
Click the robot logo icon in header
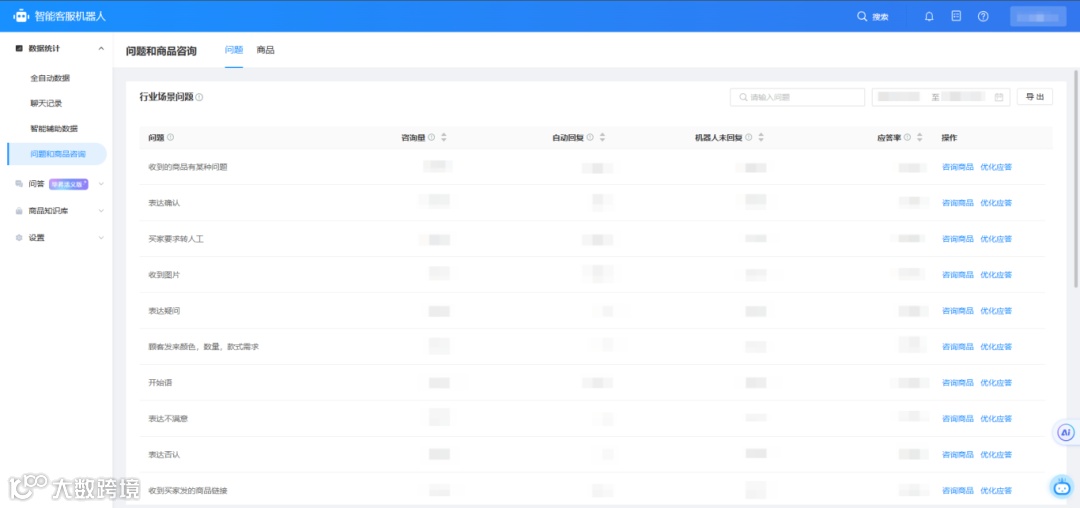point(21,16)
